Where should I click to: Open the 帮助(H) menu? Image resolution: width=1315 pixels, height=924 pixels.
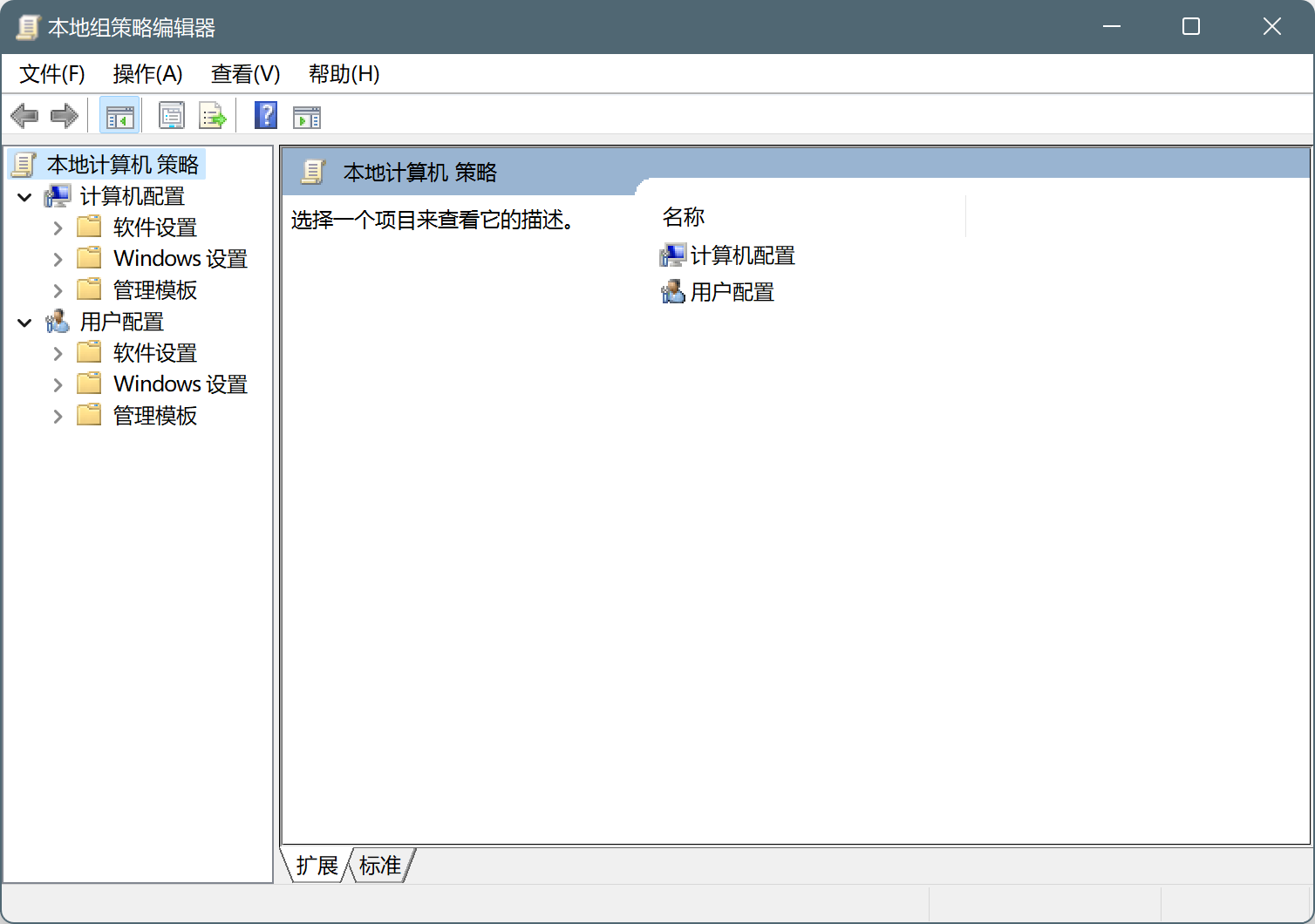click(344, 74)
